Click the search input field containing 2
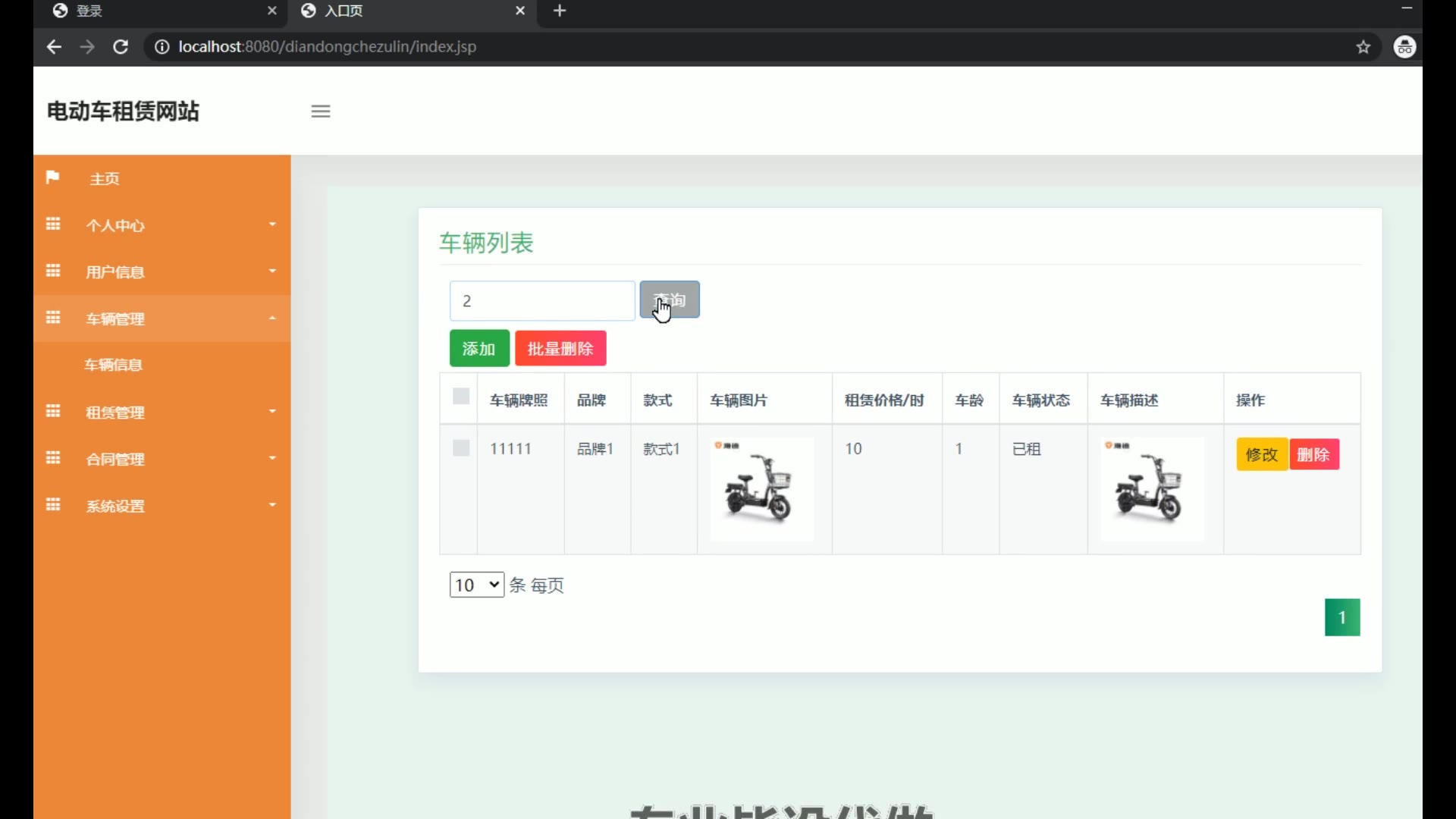This screenshot has height=819, width=1456. 542,301
